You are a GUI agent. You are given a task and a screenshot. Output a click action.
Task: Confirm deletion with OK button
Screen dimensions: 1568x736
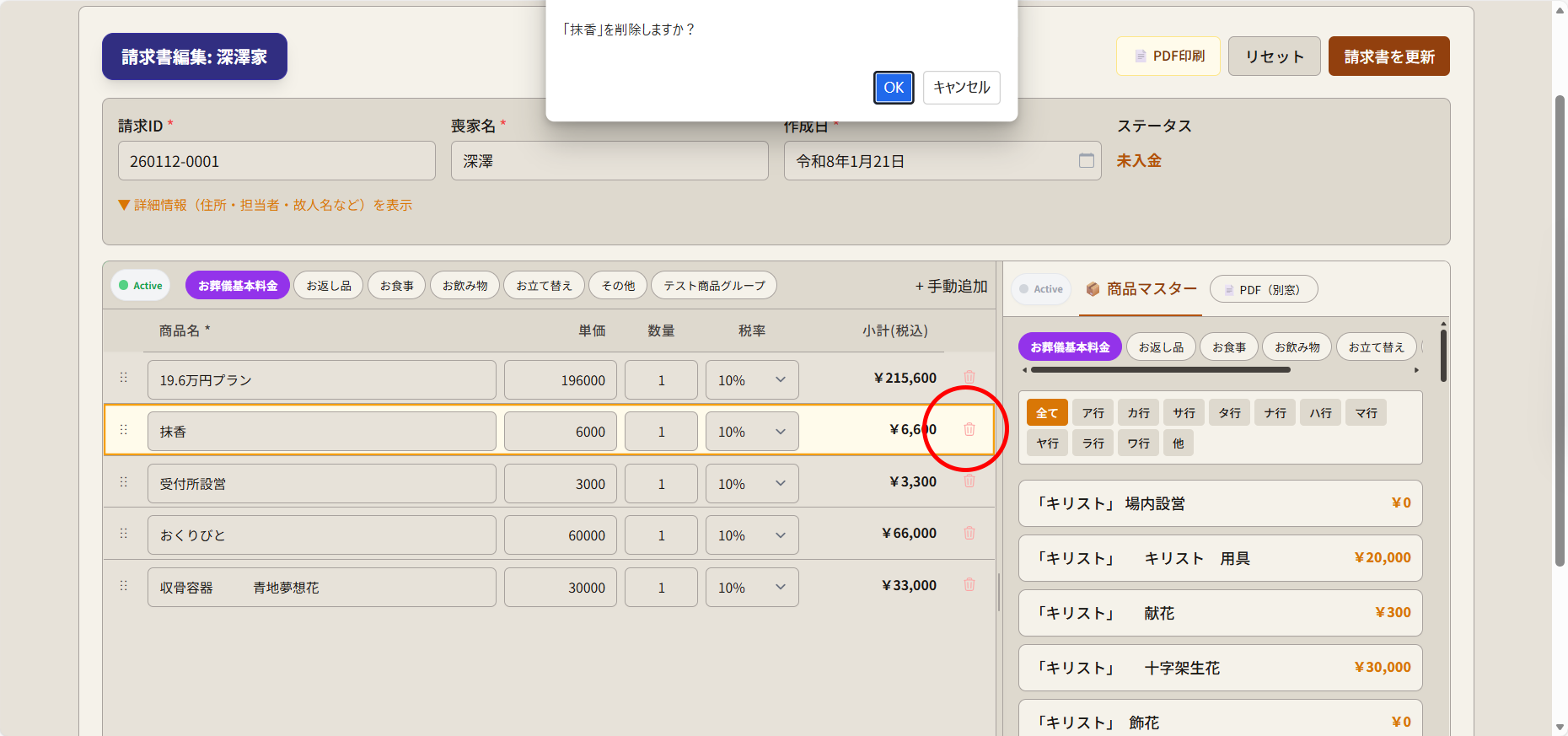click(x=894, y=88)
